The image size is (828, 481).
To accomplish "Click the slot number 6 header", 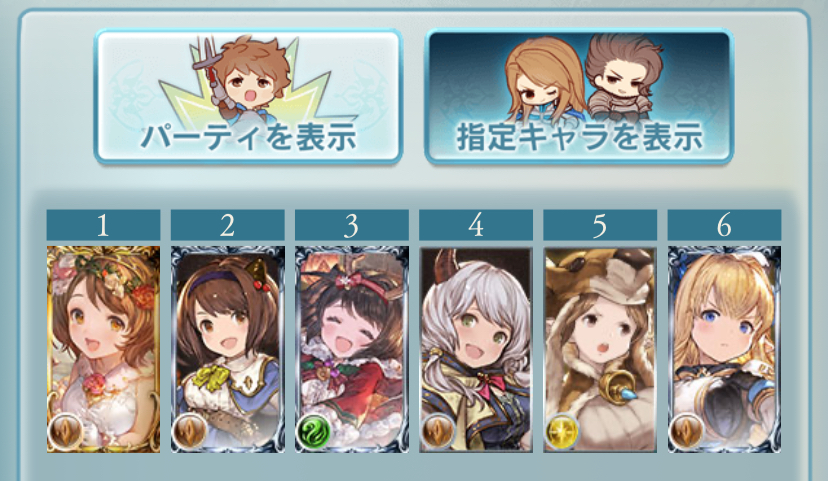I will pos(724,225).
